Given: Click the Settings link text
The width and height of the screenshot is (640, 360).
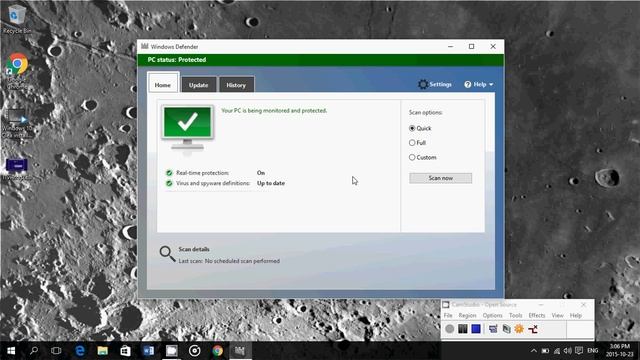Looking at the screenshot, I should coord(440,84).
